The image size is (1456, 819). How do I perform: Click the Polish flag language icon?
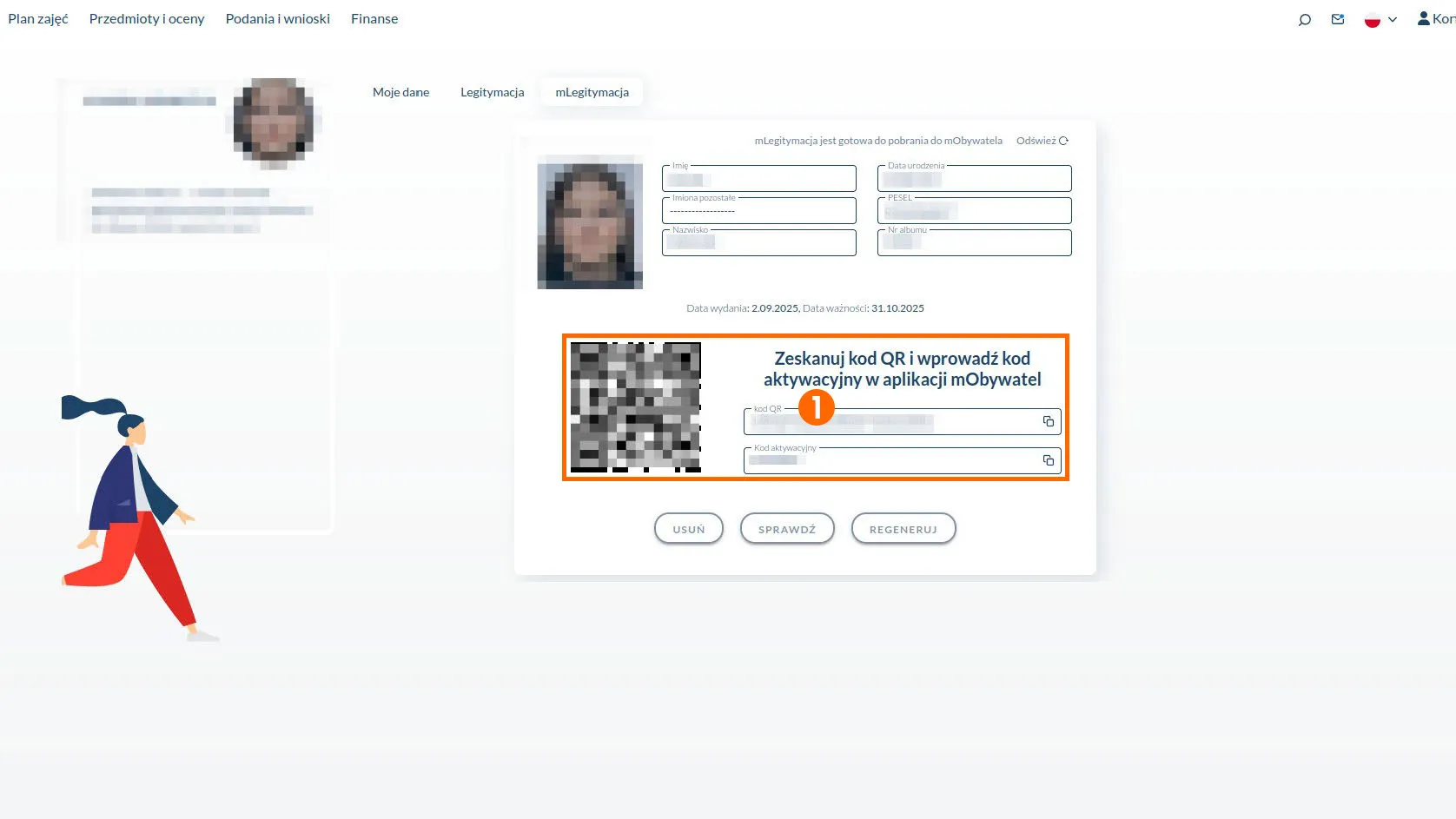coord(1373,19)
